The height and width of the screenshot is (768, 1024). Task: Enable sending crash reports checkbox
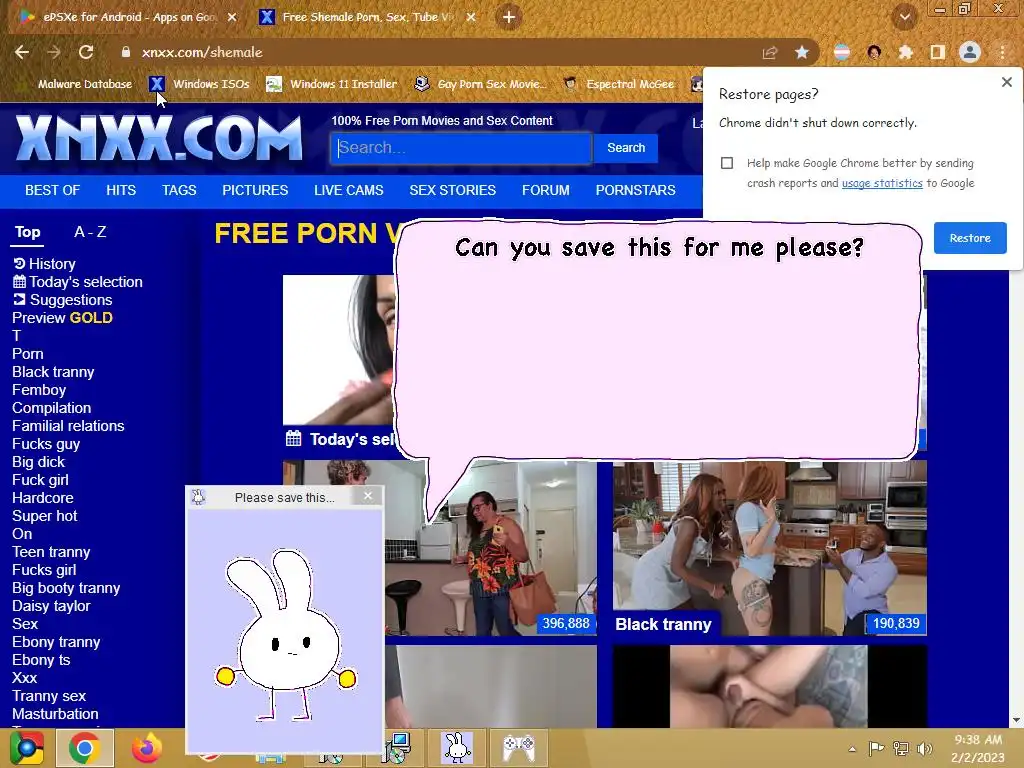(727, 163)
